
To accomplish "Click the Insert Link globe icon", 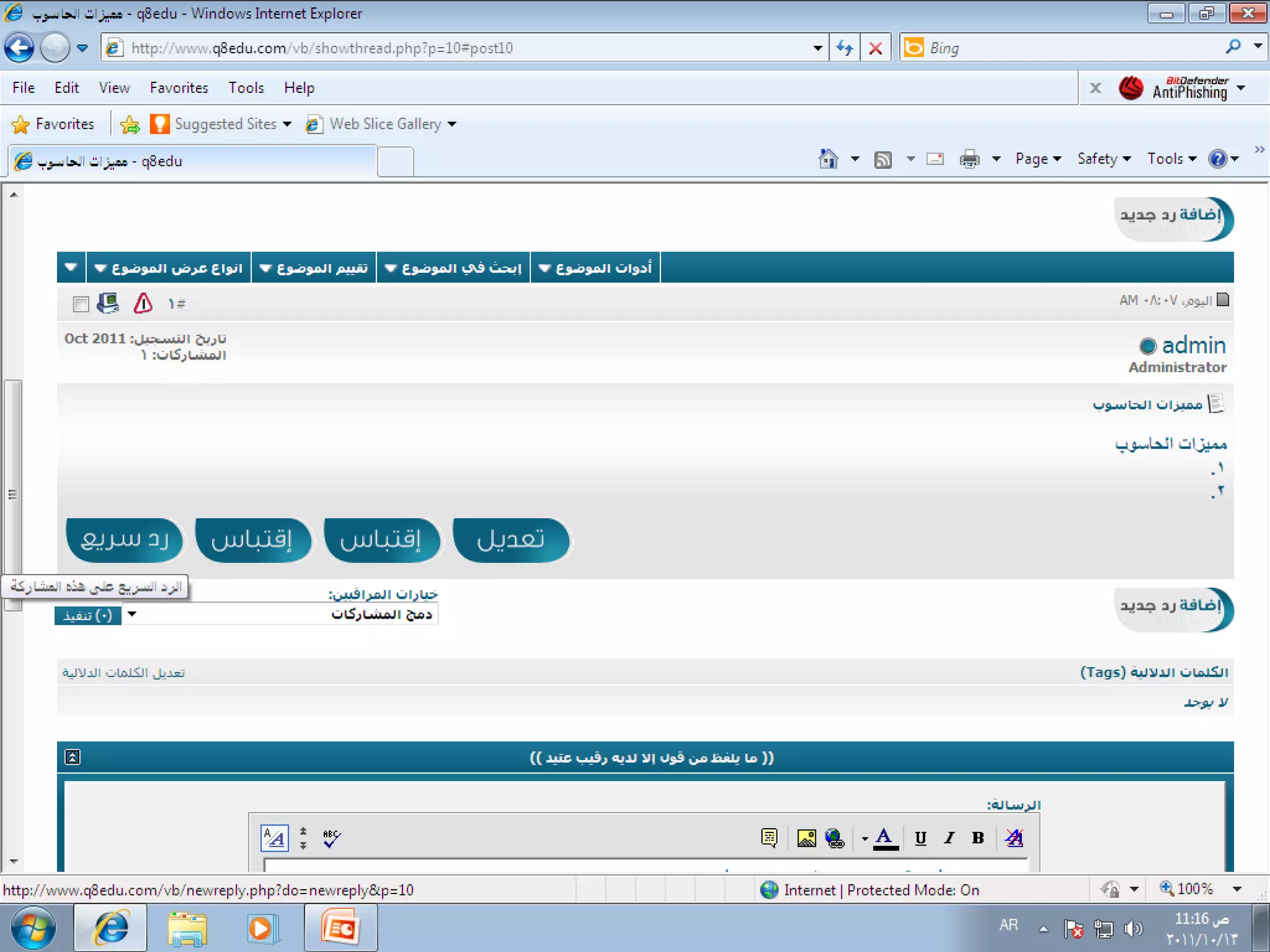I will tap(835, 838).
